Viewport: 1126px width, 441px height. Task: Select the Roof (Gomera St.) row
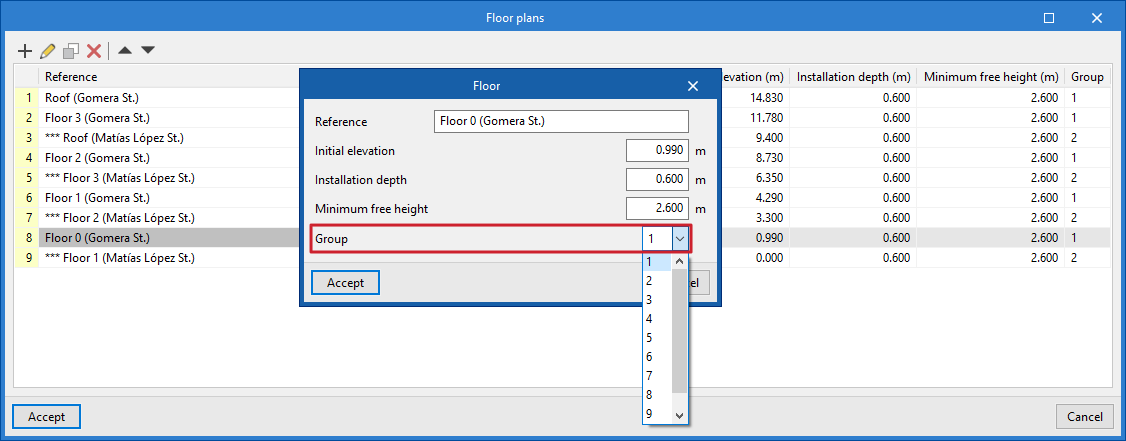tap(92, 98)
